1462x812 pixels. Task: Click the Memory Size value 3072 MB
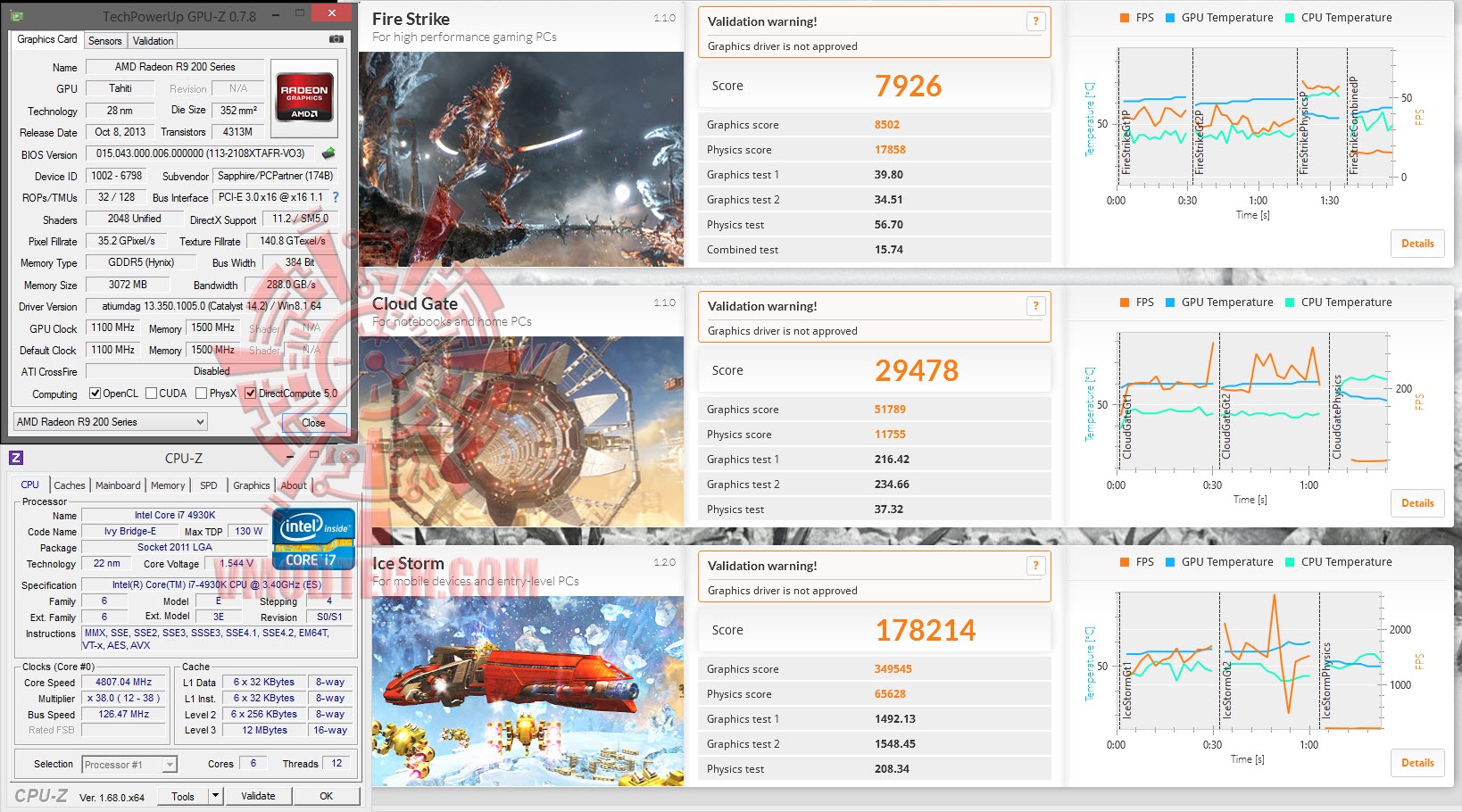pos(128,285)
